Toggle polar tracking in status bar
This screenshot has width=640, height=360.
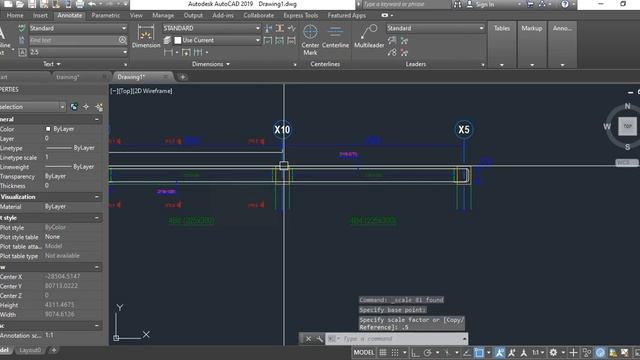pos(427,353)
